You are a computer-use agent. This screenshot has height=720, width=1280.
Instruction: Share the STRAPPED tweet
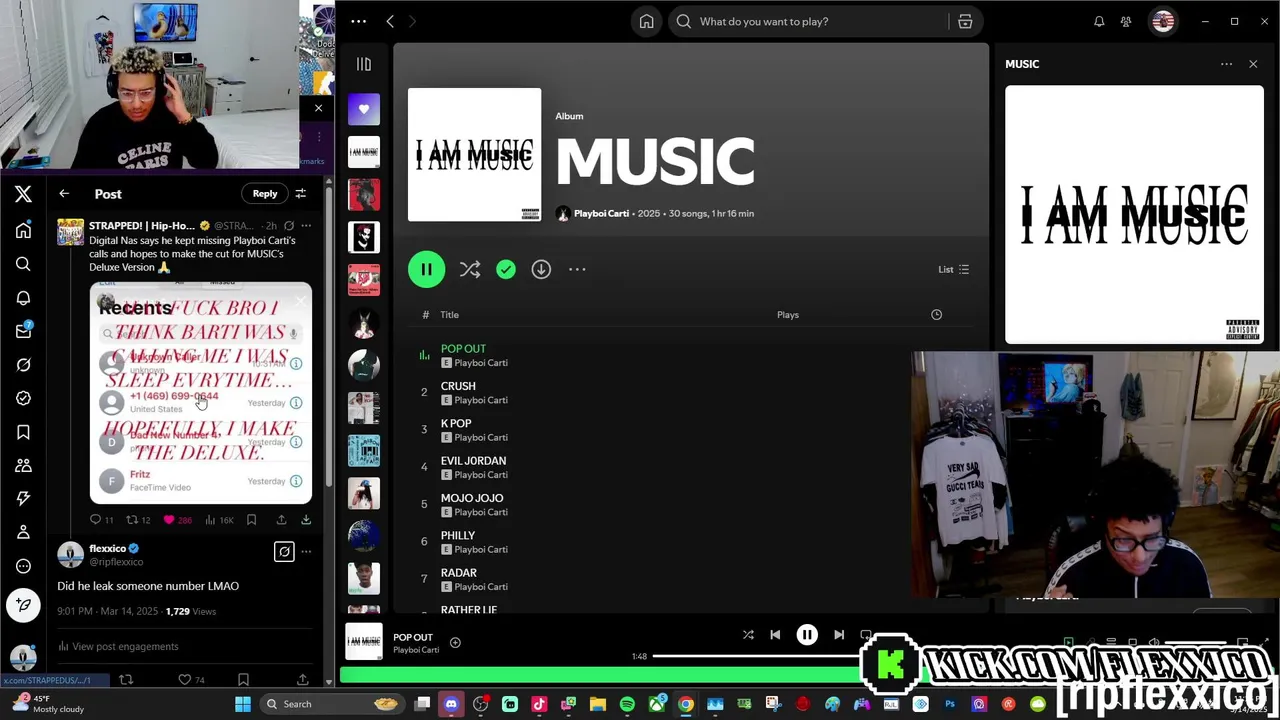pyautogui.click(x=281, y=520)
